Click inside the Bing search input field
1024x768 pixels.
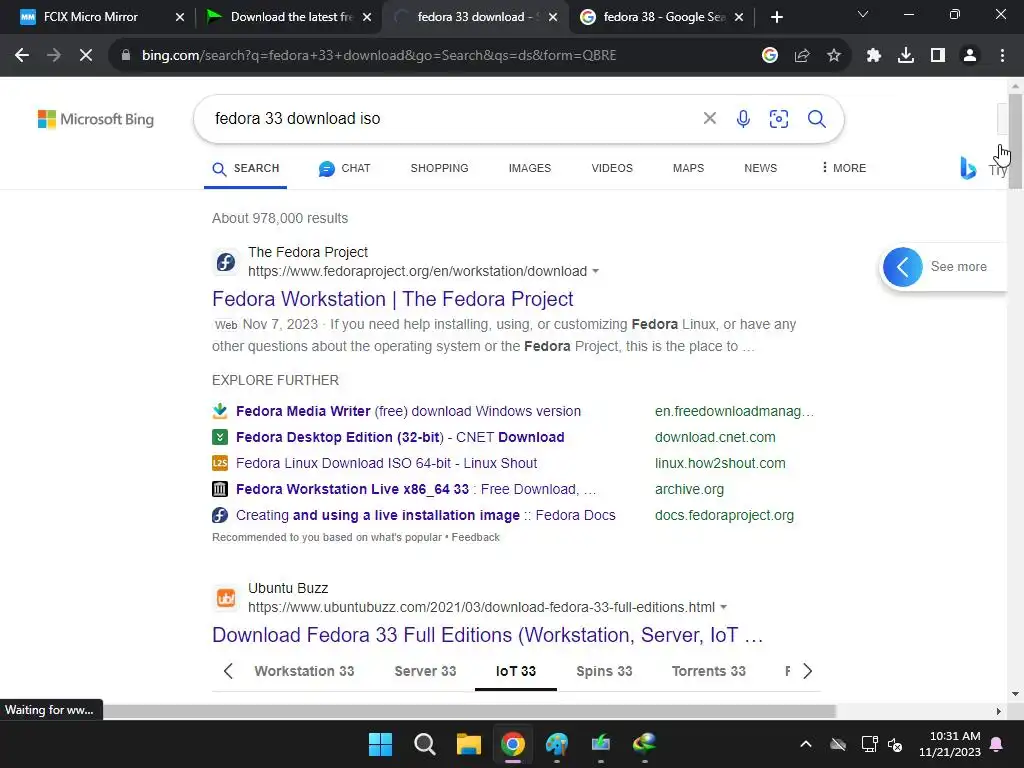tap(451, 118)
